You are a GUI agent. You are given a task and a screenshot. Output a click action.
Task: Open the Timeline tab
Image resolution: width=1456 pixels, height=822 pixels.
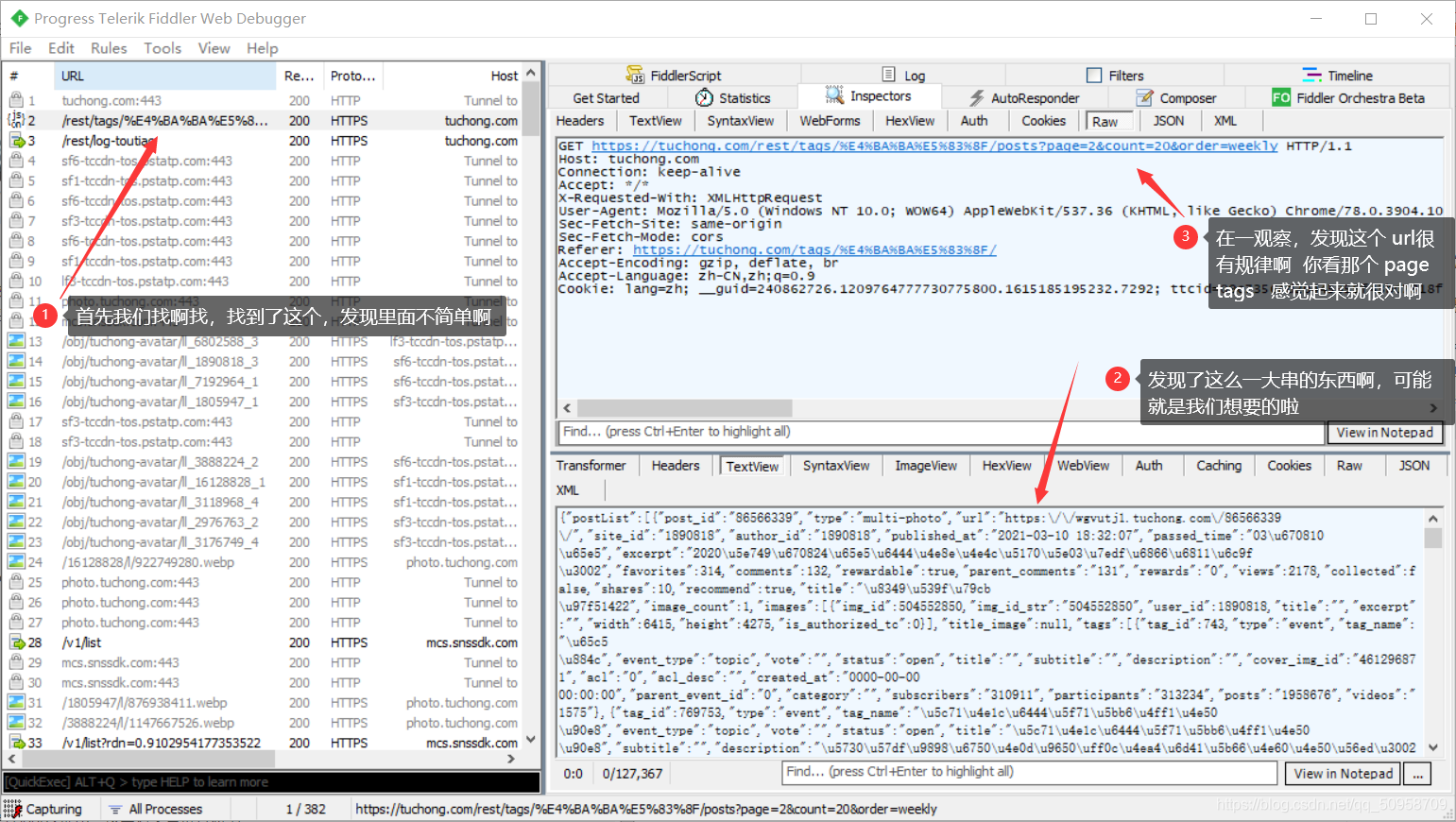(1337, 76)
